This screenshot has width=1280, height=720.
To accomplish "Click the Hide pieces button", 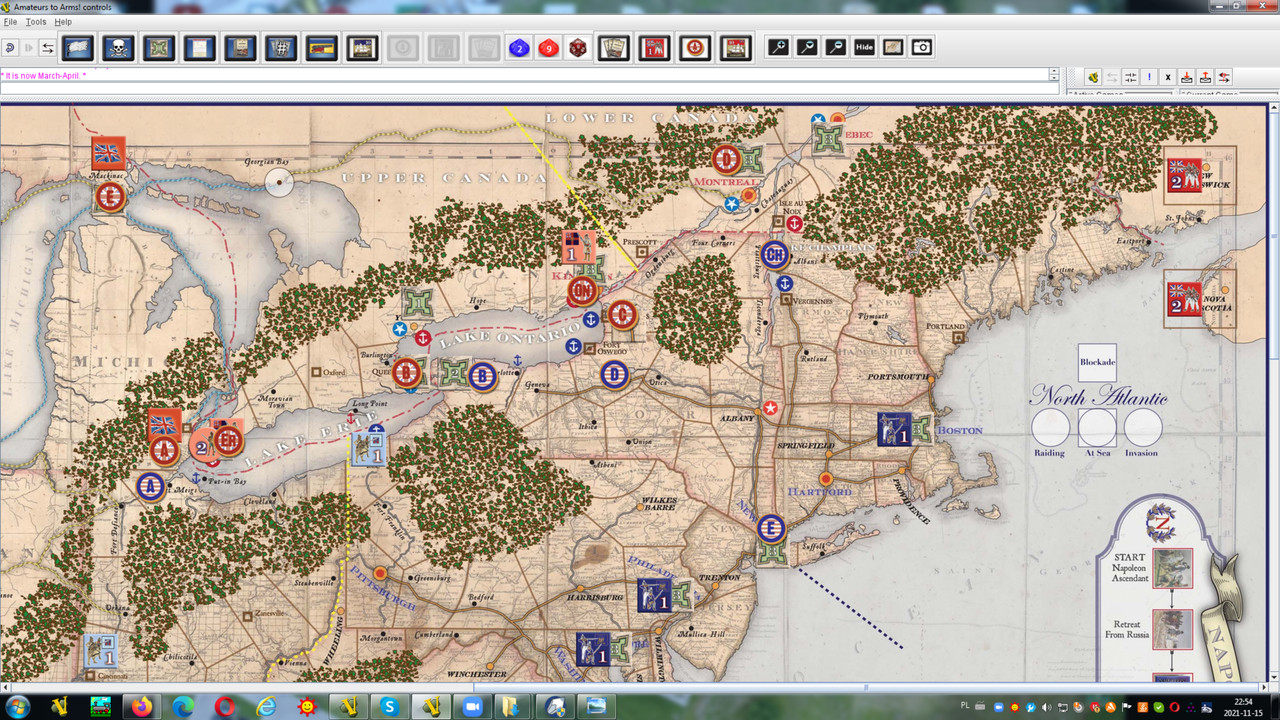I will click(x=864, y=47).
